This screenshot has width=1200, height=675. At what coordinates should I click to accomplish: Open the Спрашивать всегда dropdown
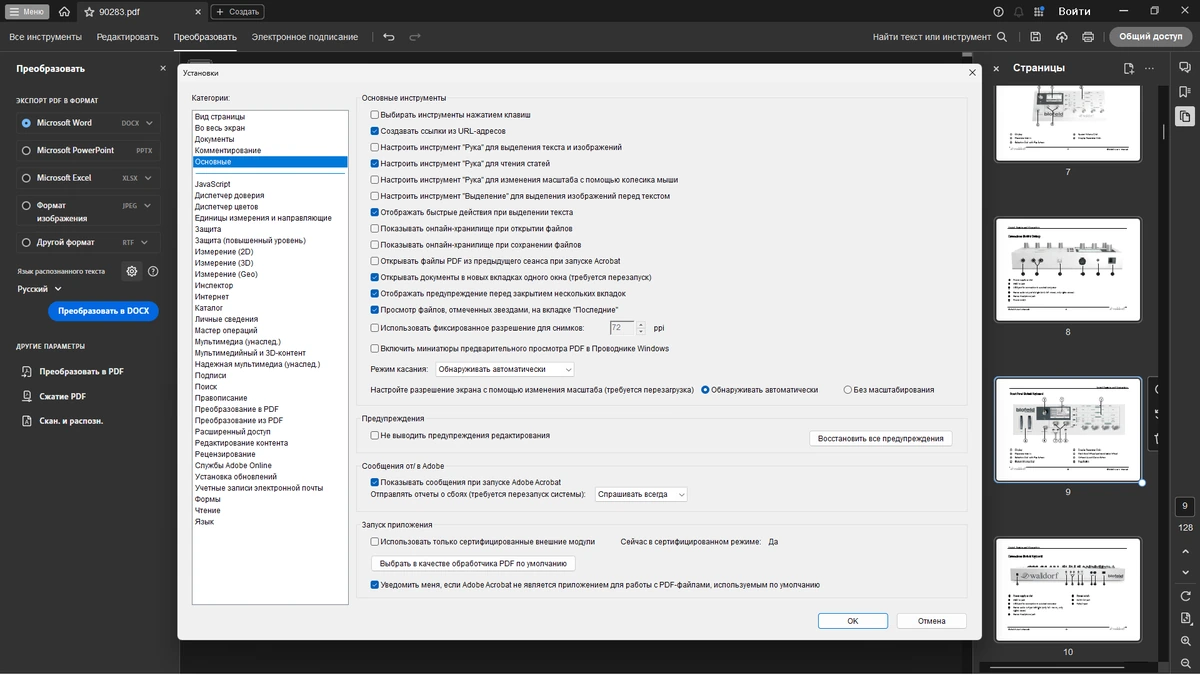(641, 494)
